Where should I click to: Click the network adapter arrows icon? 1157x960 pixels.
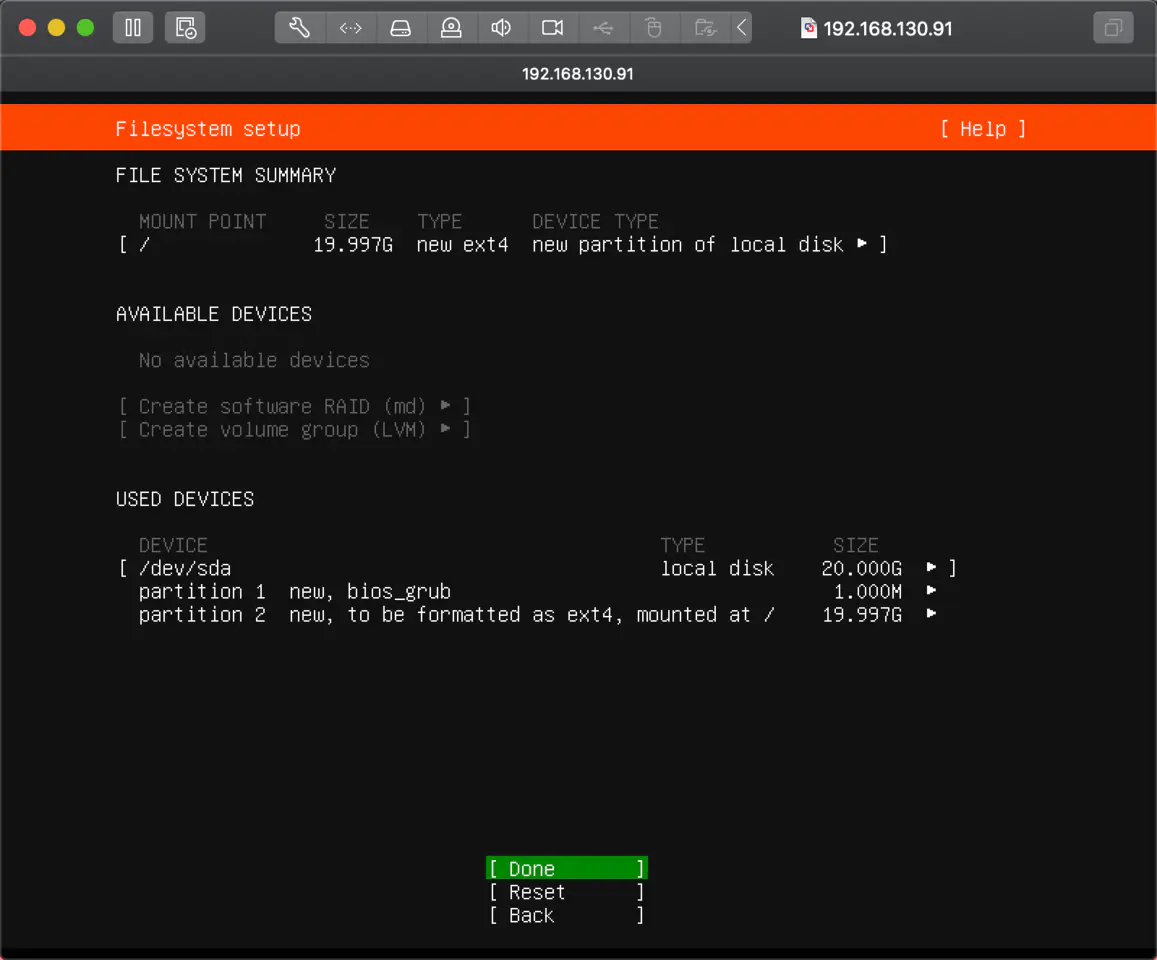pyautogui.click(x=350, y=28)
